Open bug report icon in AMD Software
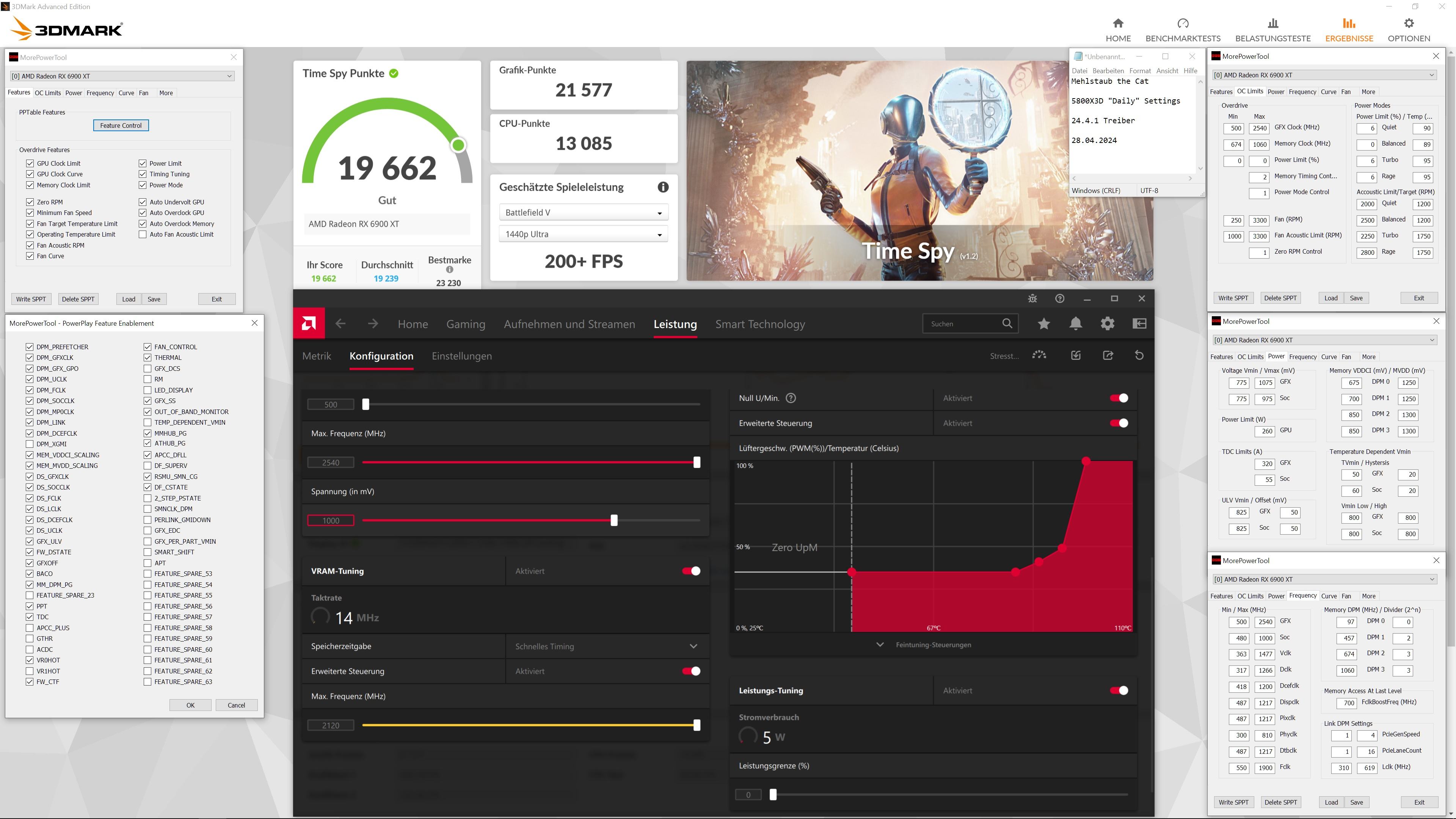The width and height of the screenshot is (1456, 819). point(1032,298)
